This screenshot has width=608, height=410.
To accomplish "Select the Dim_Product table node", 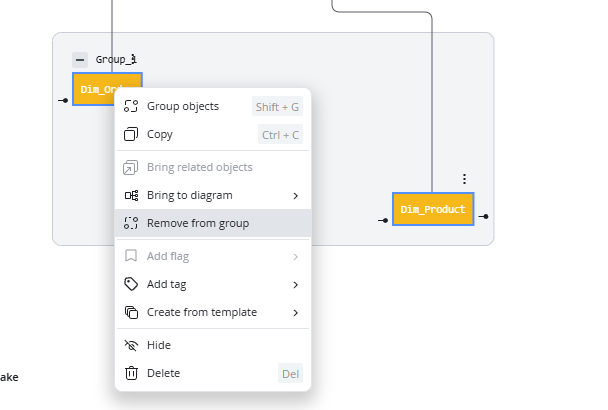I will [x=433, y=209].
